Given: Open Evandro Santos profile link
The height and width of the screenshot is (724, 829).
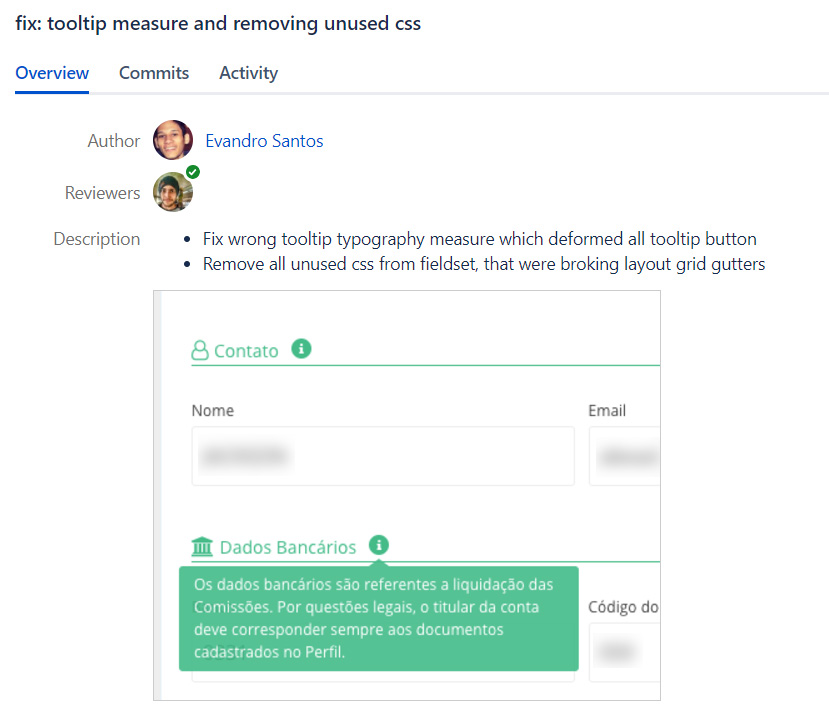Looking at the screenshot, I should [x=264, y=141].
